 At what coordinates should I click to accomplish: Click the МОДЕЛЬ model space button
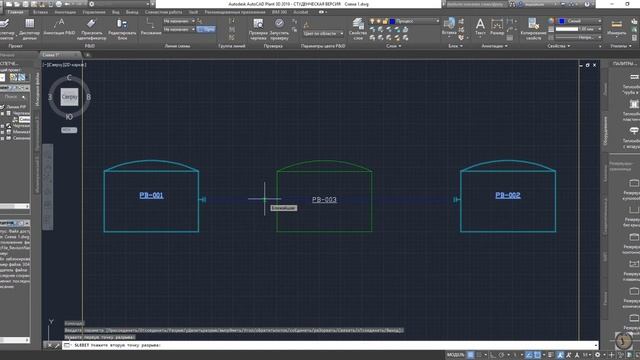point(456,355)
